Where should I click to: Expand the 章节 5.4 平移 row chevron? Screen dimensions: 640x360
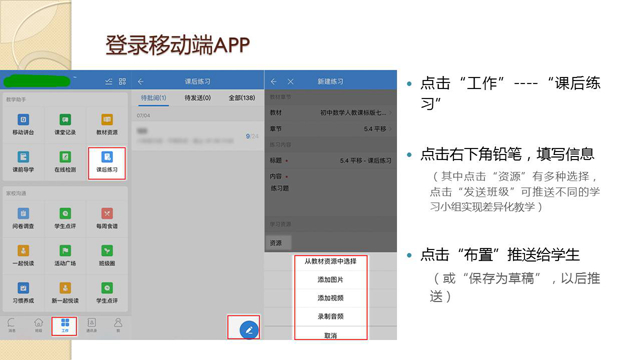(391, 129)
